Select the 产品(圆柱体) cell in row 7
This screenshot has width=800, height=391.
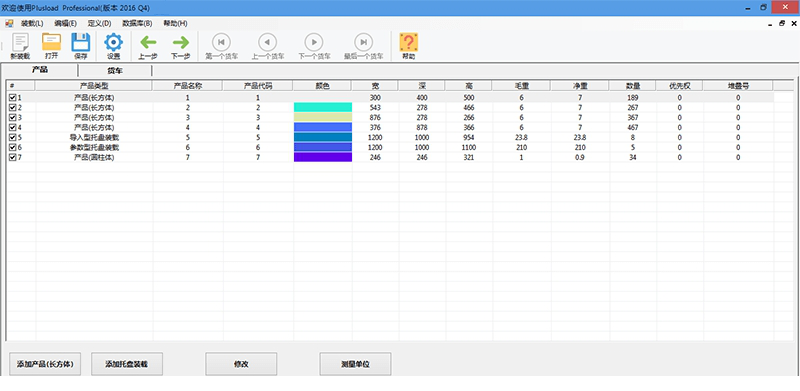click(94, 157)
